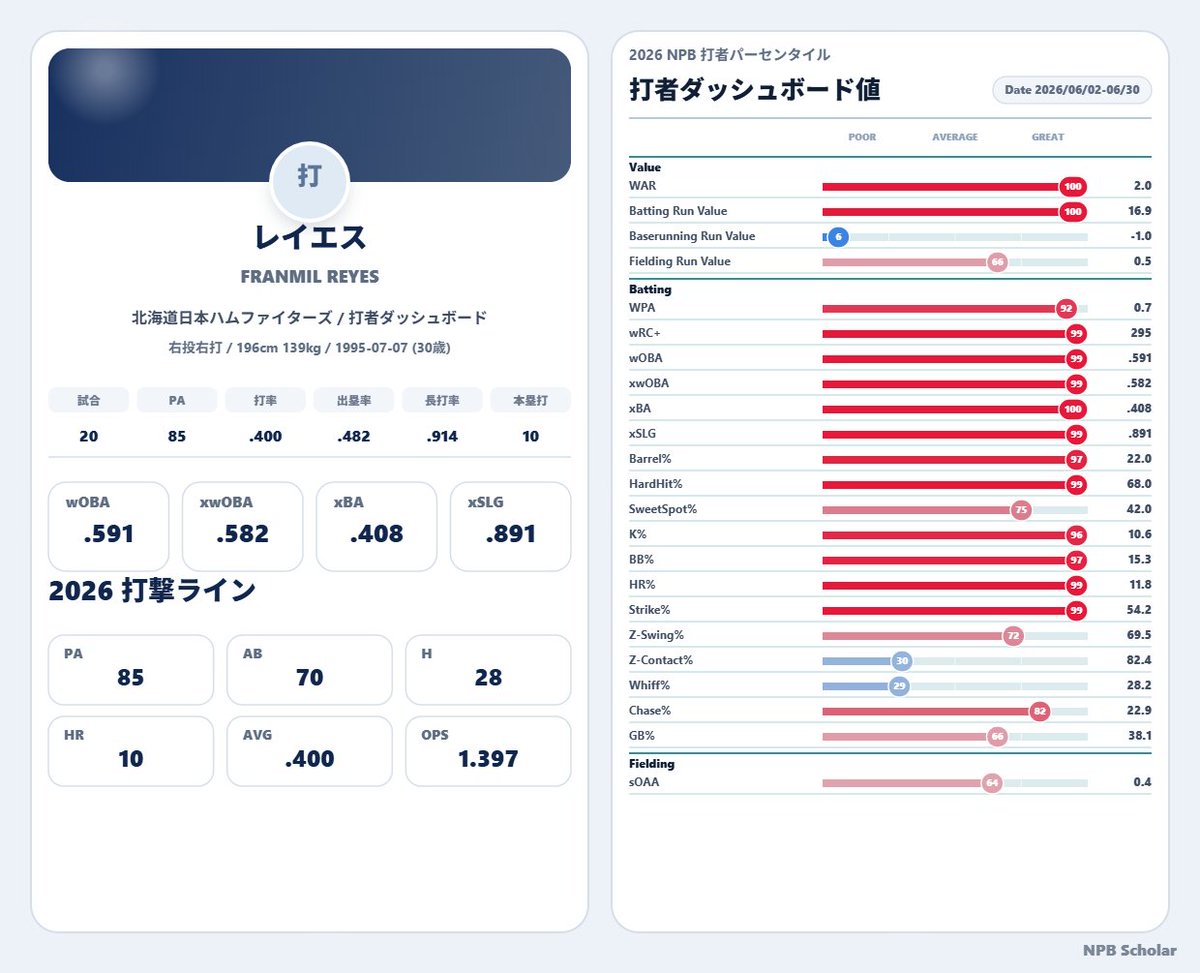Select the xSLG .891 stat card

(x=510, y=527)
